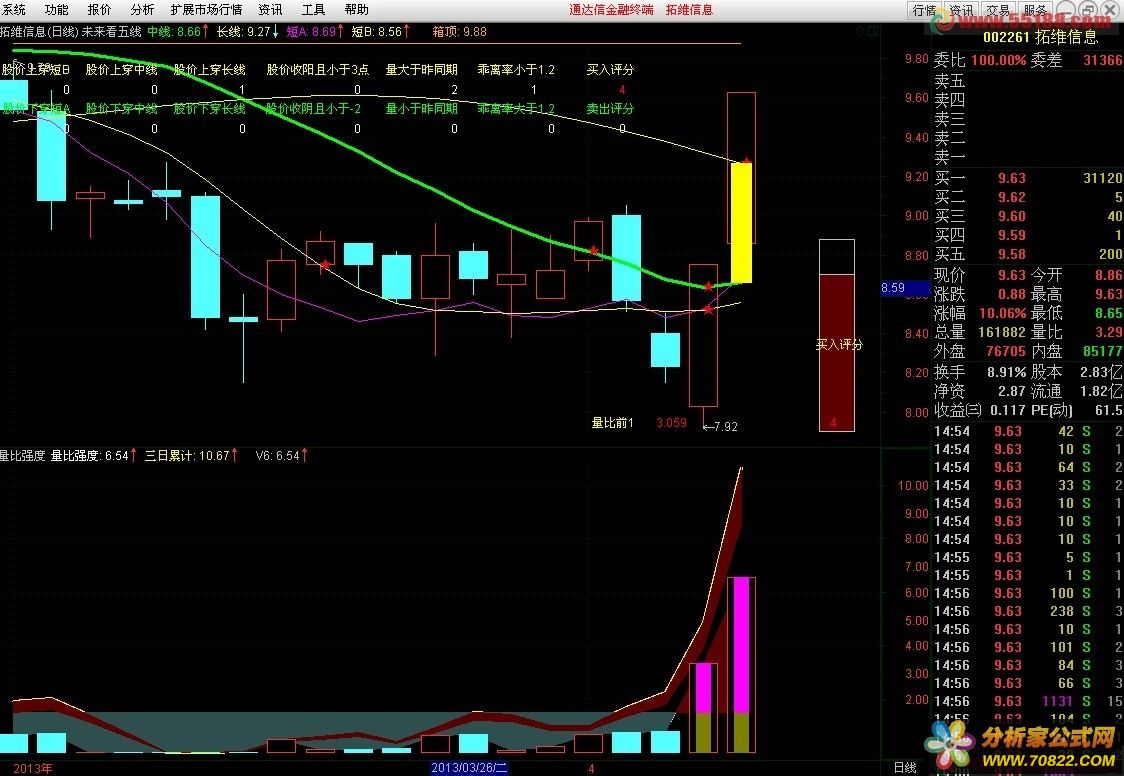Click stock code 002261 in quote panel
Image resolution: width=1124 pixels, height=776 pixels.
click(1006, 37)
